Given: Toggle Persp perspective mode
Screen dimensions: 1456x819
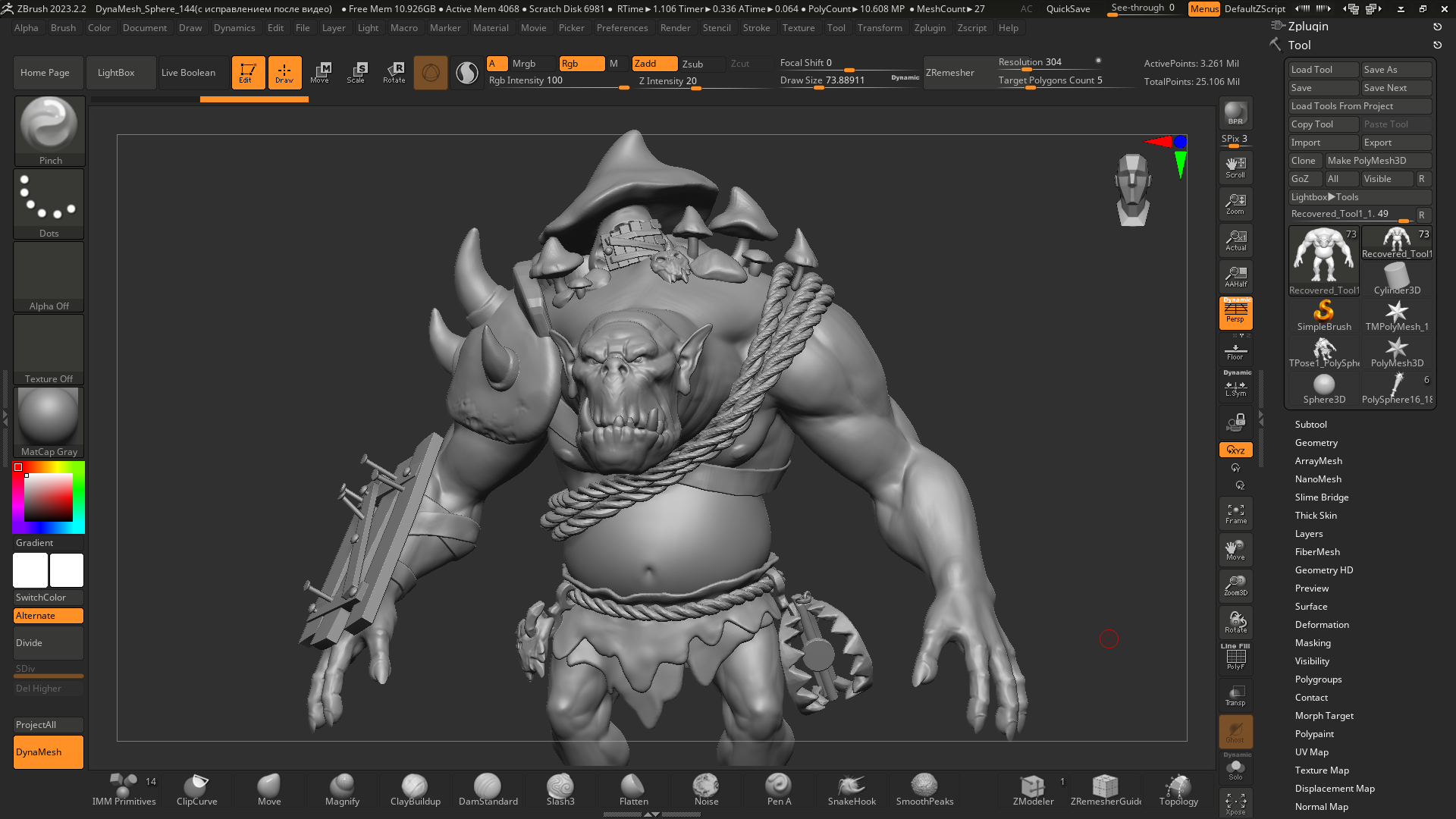Looking at the screenshot, I should point(1235,313).
